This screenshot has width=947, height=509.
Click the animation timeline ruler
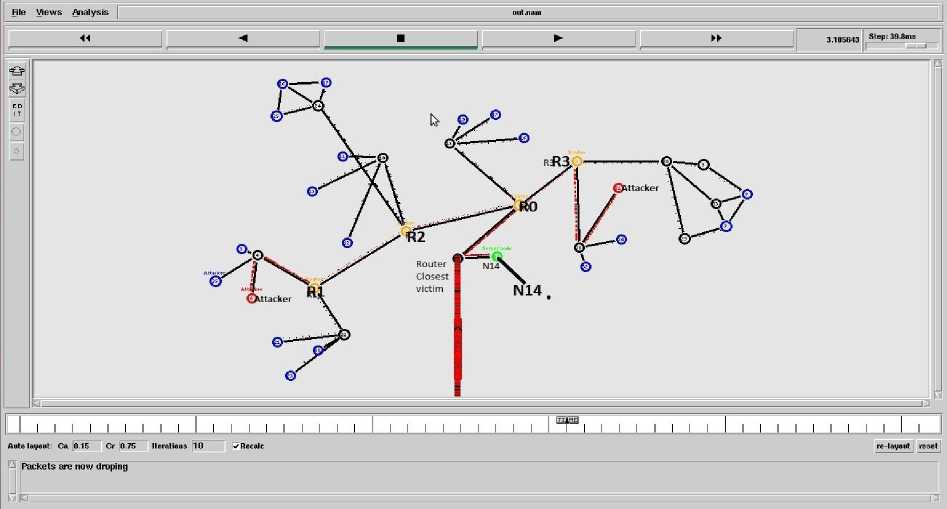473,424
